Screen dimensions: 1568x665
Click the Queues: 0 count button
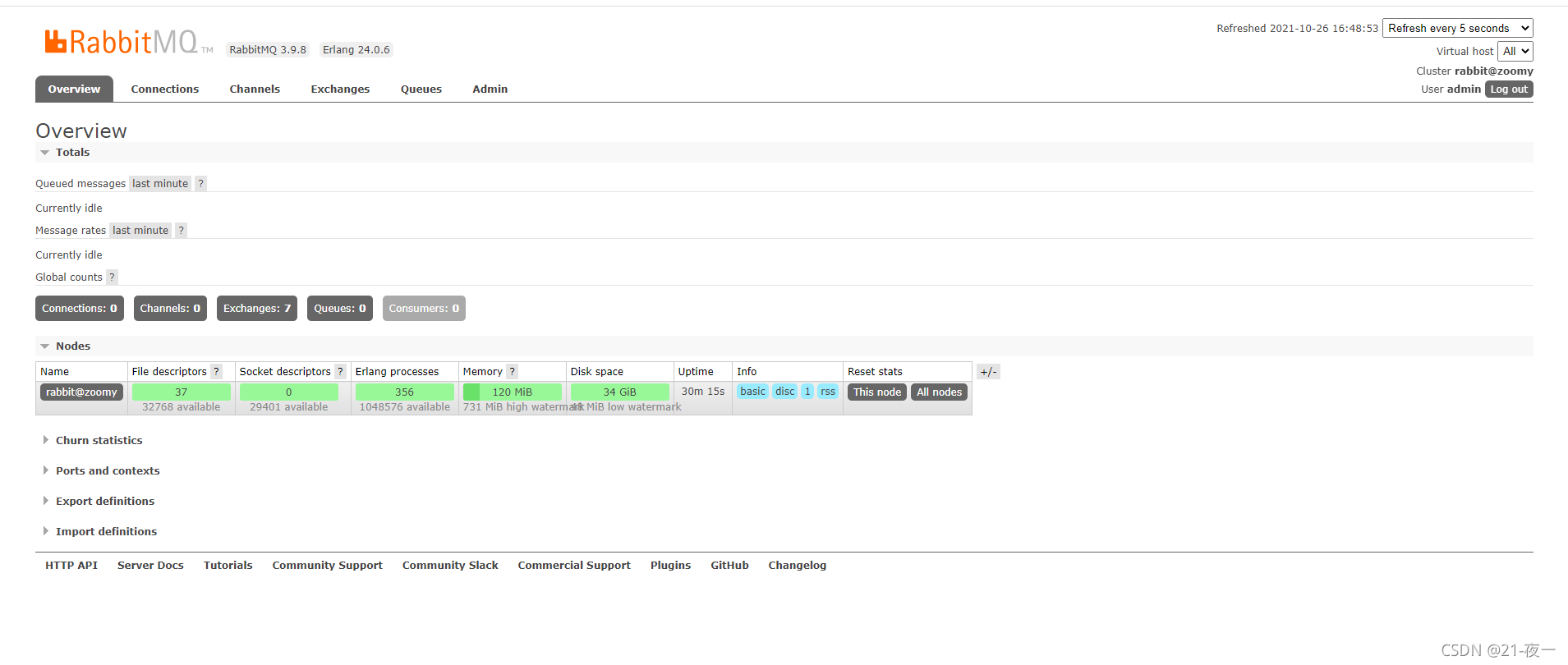coord(340,309)
